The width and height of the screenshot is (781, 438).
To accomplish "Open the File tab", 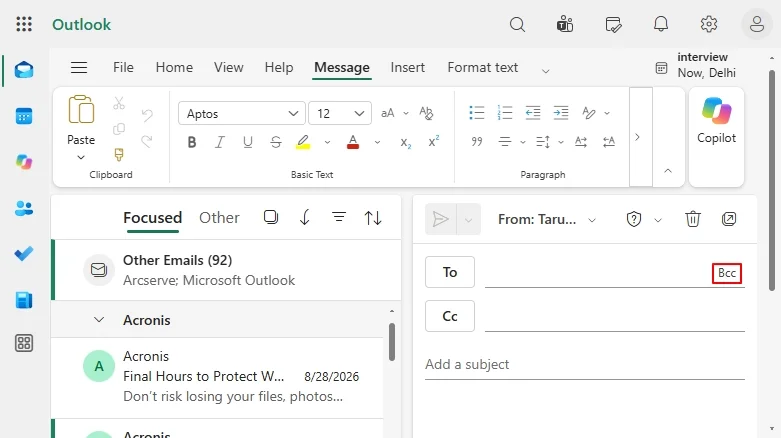I will pos(123,67).
